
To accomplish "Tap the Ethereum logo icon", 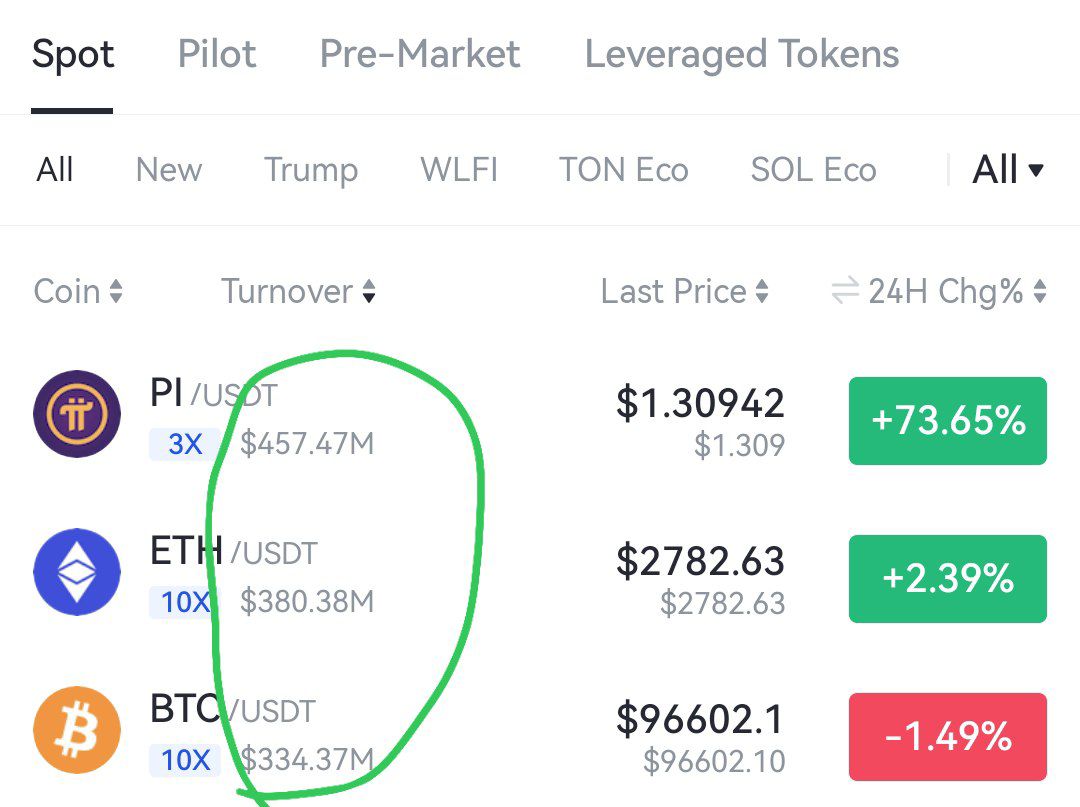I will (77, 572).
